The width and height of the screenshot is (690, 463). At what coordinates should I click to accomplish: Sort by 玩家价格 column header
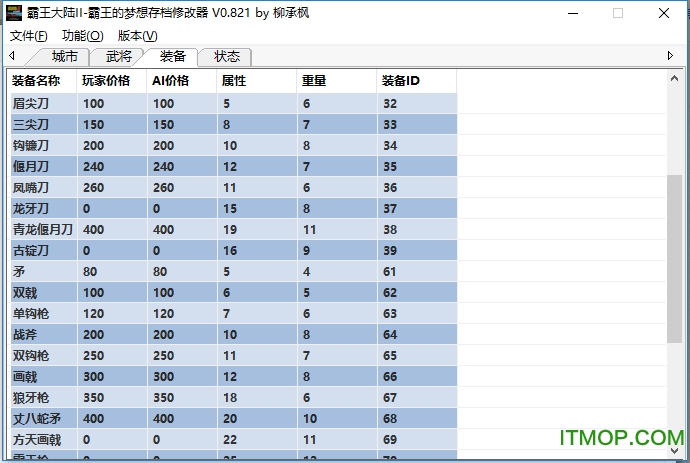coord(112,81)
